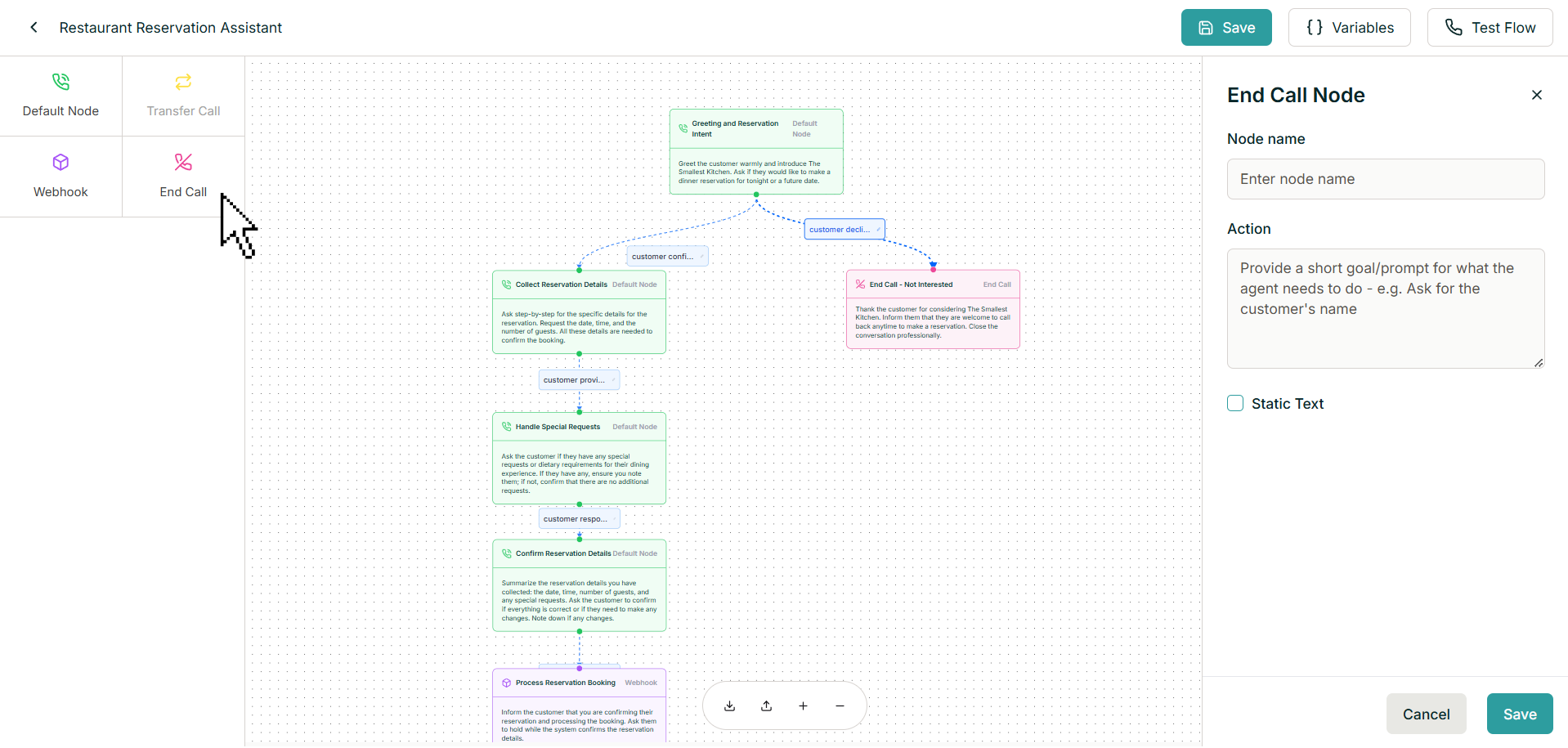
Task: Focus the Node name input field
Action: 1386,179
